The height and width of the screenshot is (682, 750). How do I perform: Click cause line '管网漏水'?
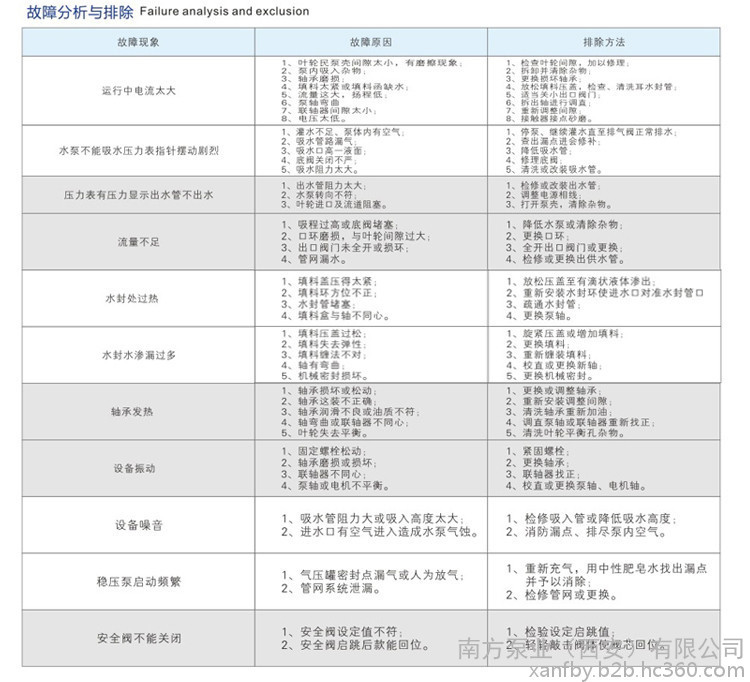pos(314,259)
